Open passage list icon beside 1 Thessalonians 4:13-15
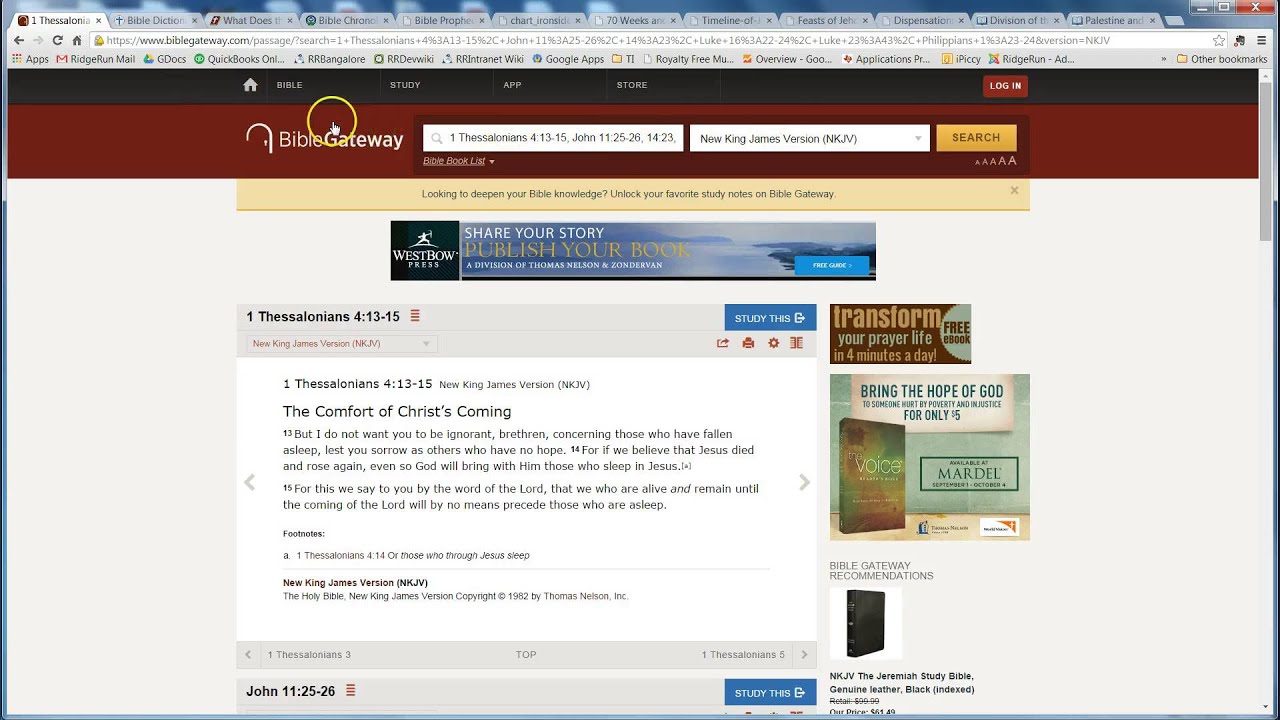This screenshot has height=720, width=1280. pyautogui.click(x=415, y=316)
